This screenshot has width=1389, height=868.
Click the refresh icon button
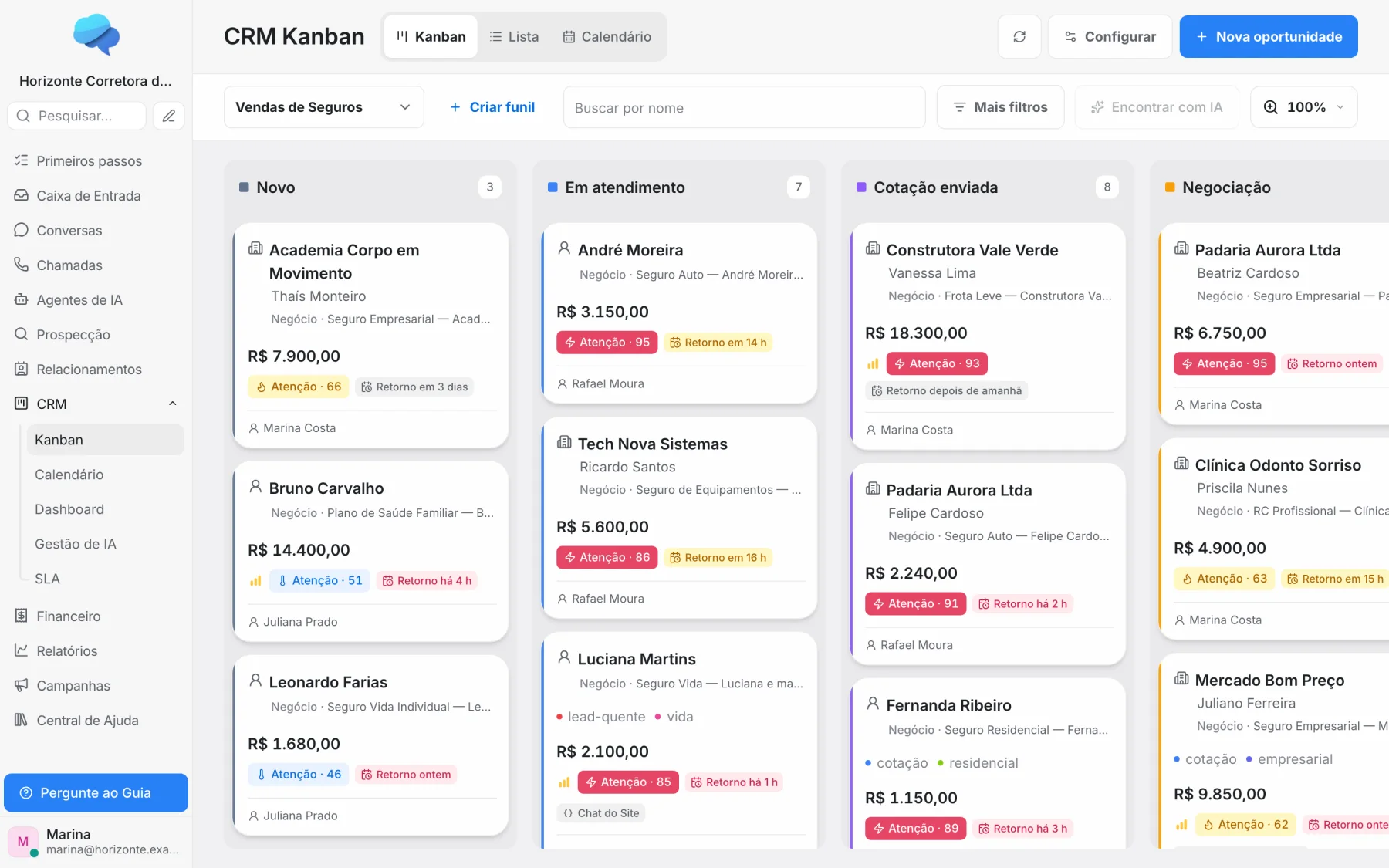pyautogui.click(x=1019, y=36)
